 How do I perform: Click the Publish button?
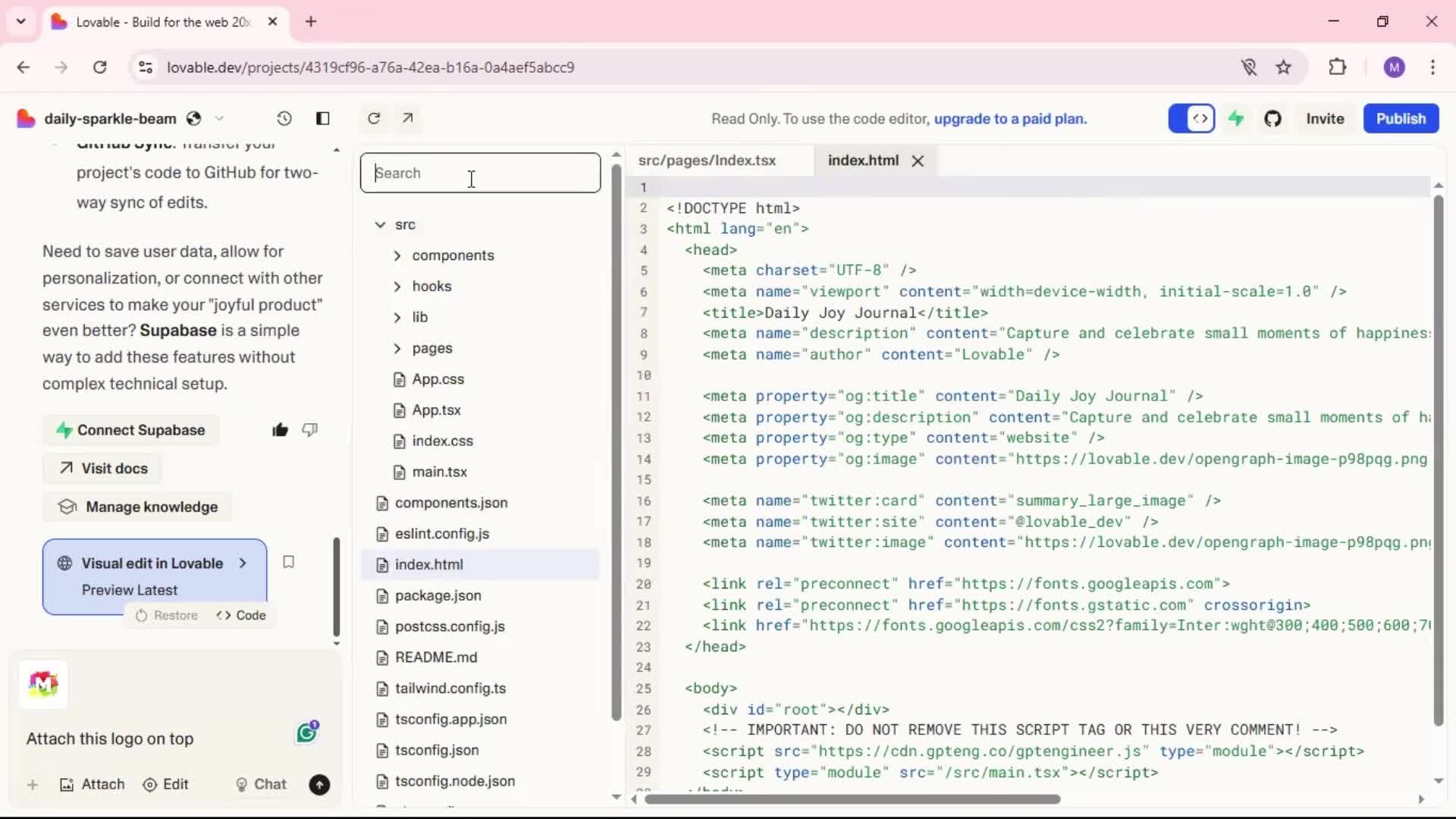[x=1401, y=118]
